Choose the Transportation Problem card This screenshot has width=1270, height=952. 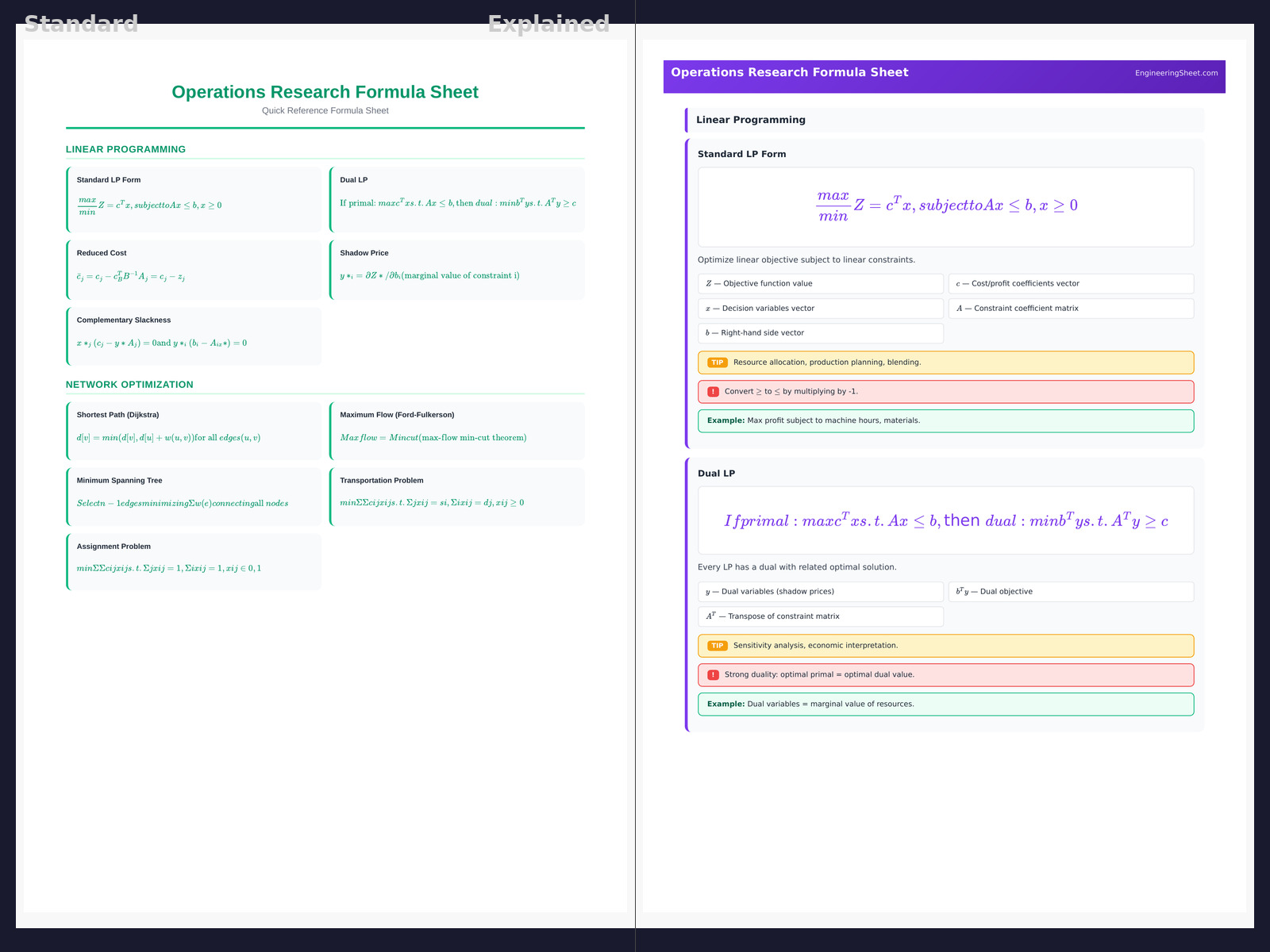(457, 497)
